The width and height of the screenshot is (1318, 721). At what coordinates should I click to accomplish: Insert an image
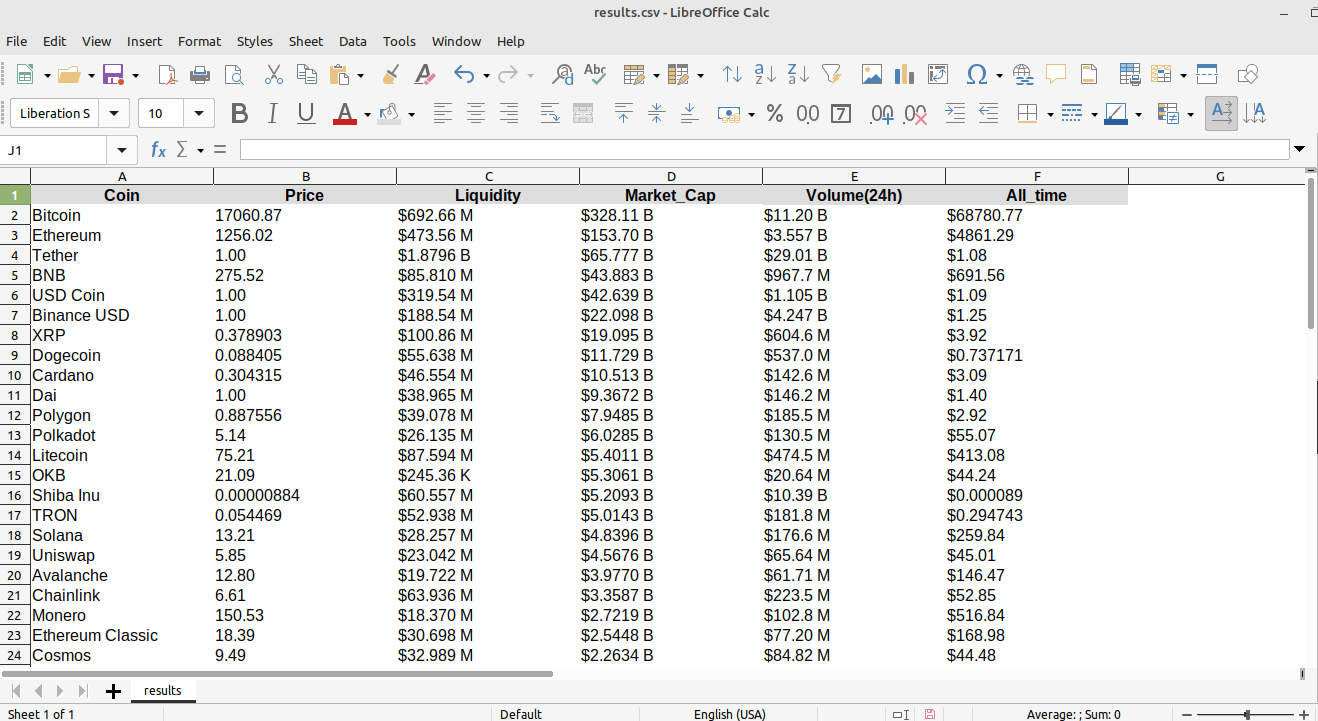tap(872, 74)
